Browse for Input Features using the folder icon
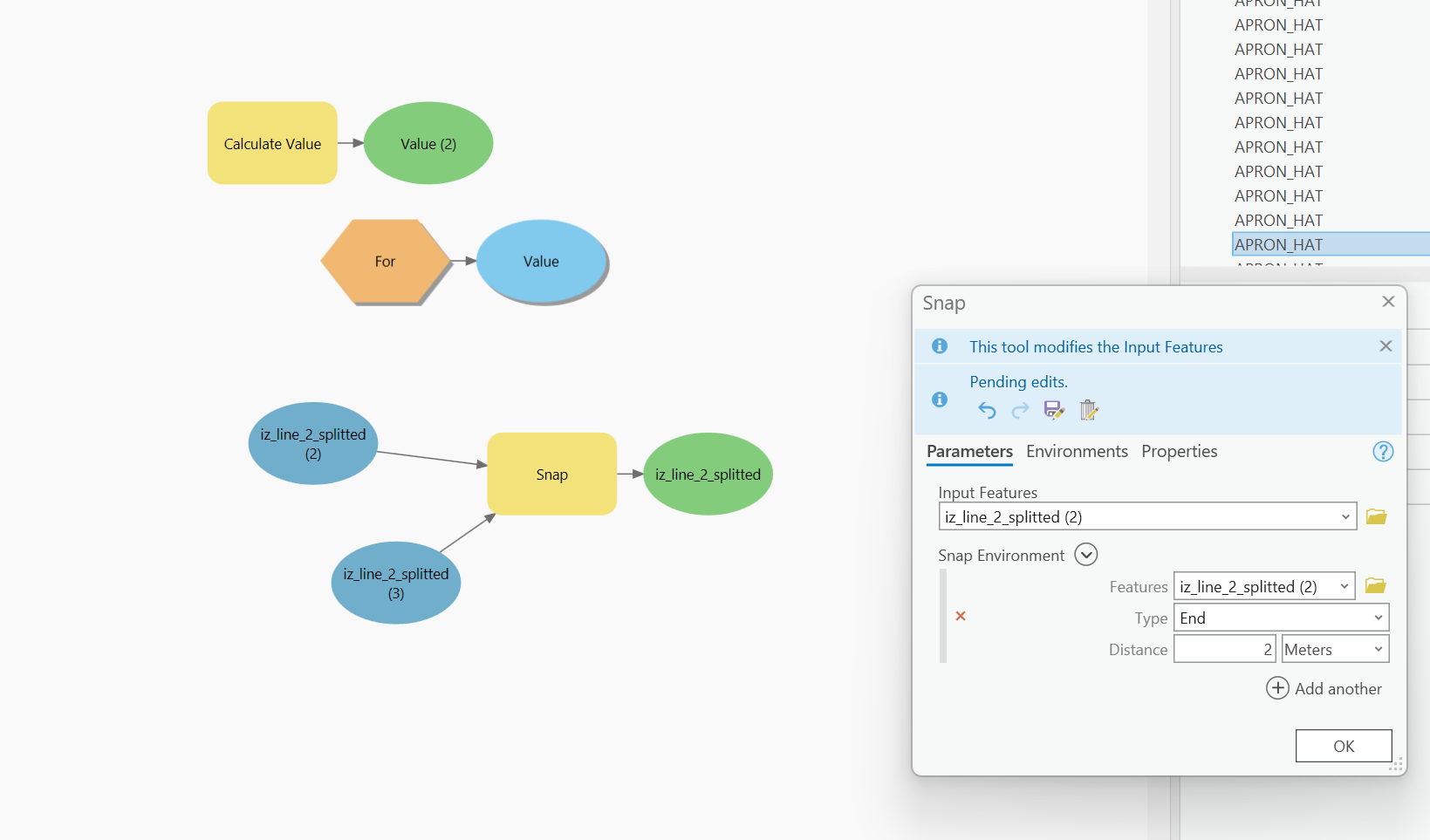Image resolution: width=1430 pixels, height=840 pixels. tap(1375, 516)
